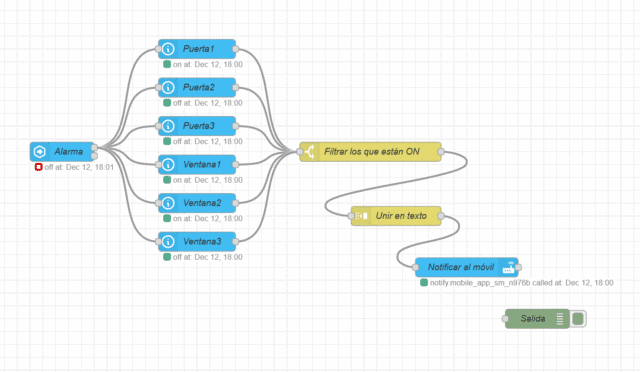Select the Filtrar los que están ON node
The width and height of the screenshot is (640, 372).
click(370, 152)
